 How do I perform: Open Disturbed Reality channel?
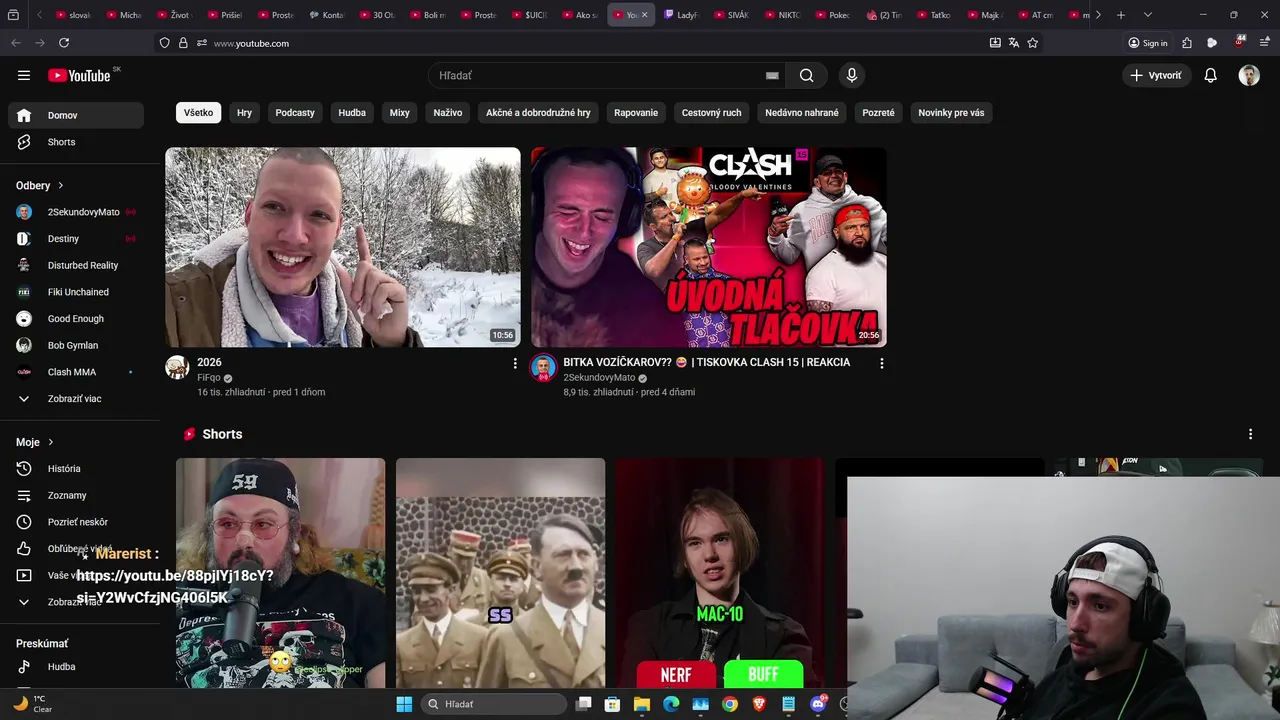click(x=76, y=265)
